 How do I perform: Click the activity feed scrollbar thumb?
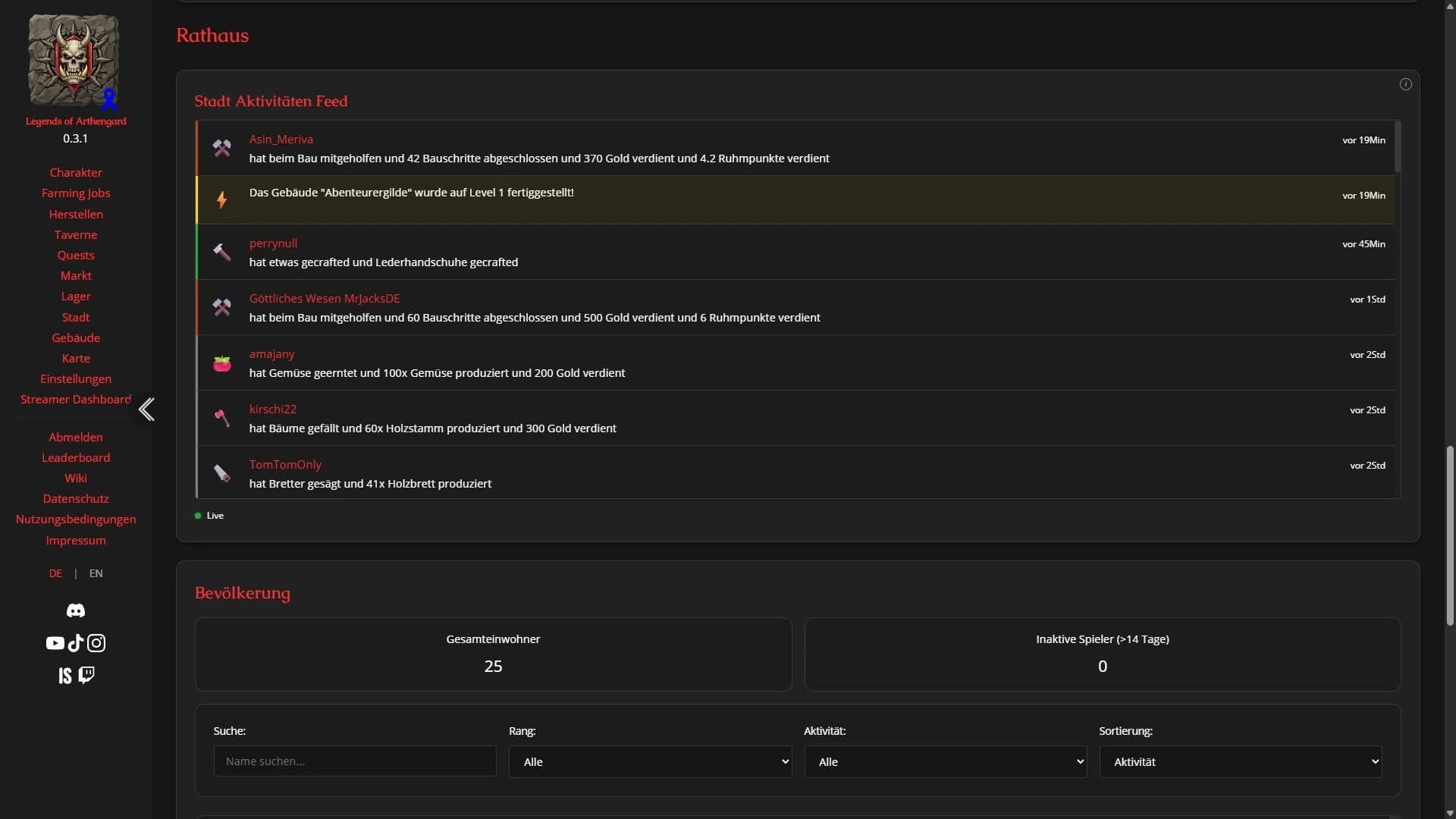click(x=1397, y=146)
